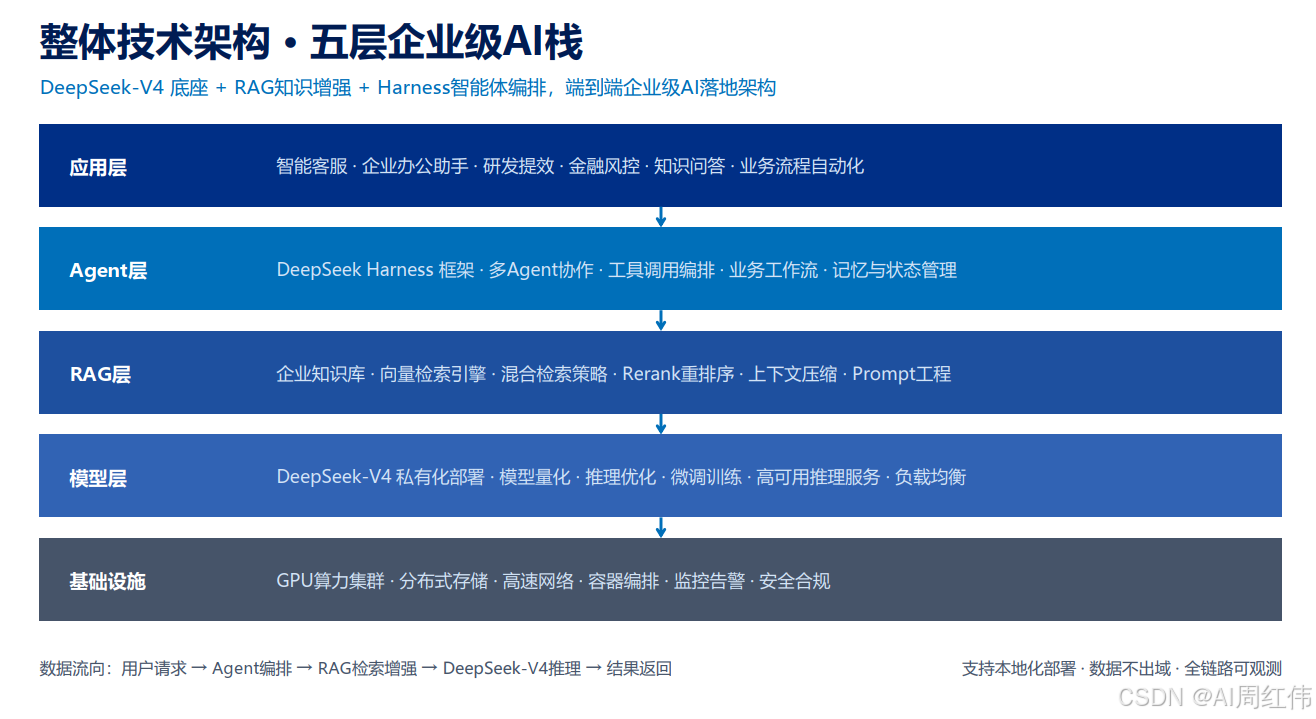Click 模型量化 in the model layer
The image size is (1316, 719).
coord(535,477)
